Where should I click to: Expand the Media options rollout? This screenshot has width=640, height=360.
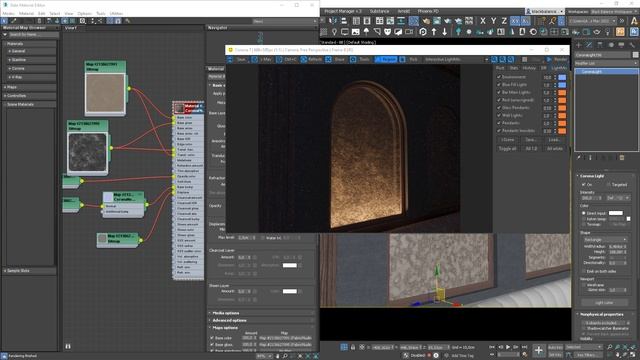pos(261,313)
